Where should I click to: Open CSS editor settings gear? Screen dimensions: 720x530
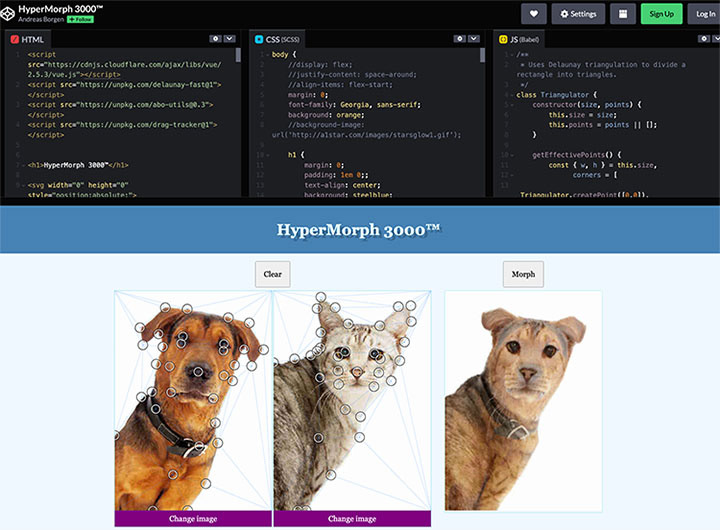click(x=460, y=39)
